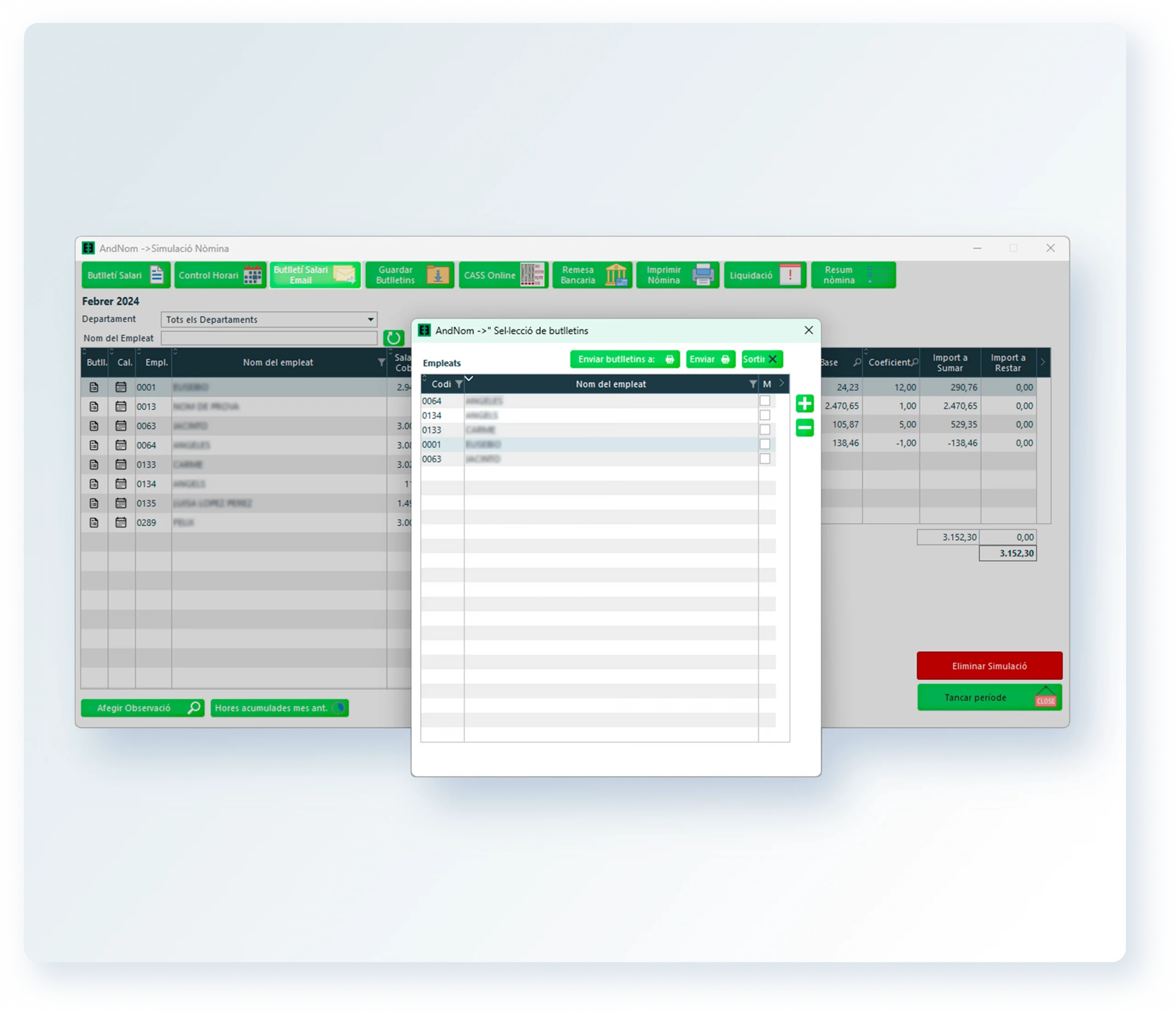Click the green plus add button

804,404
